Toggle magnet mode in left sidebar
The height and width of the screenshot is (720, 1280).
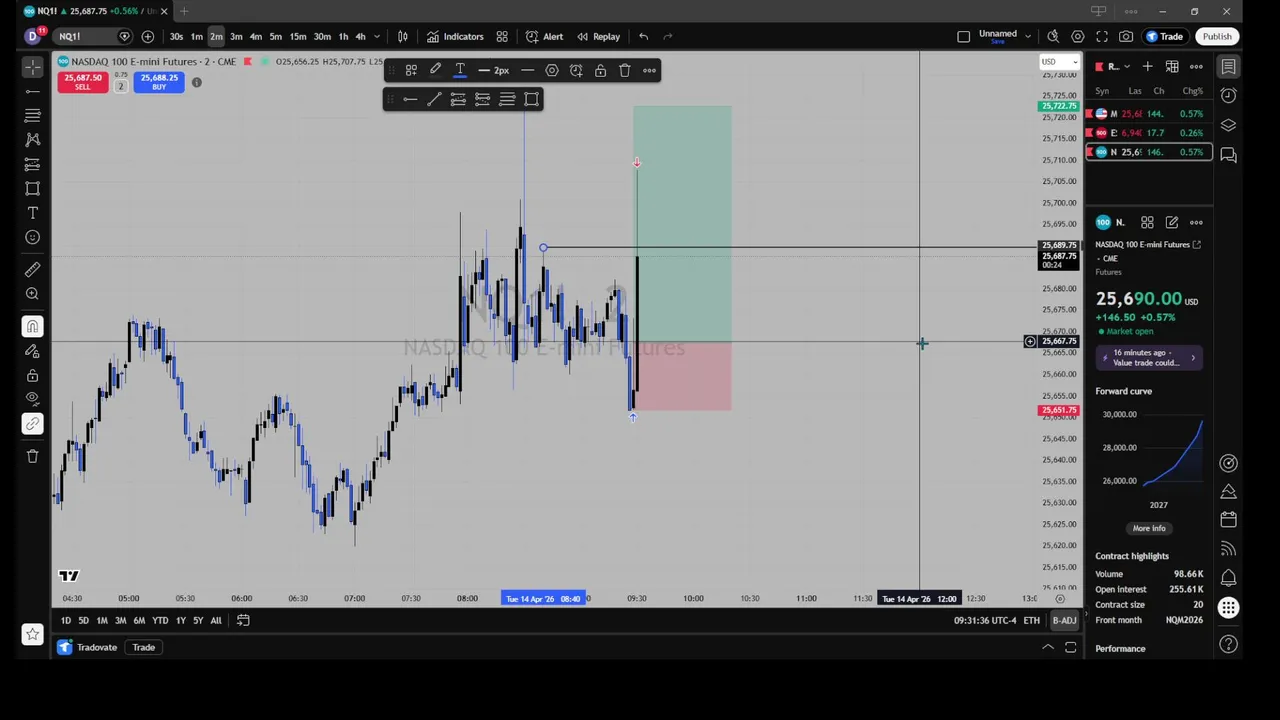32,327
